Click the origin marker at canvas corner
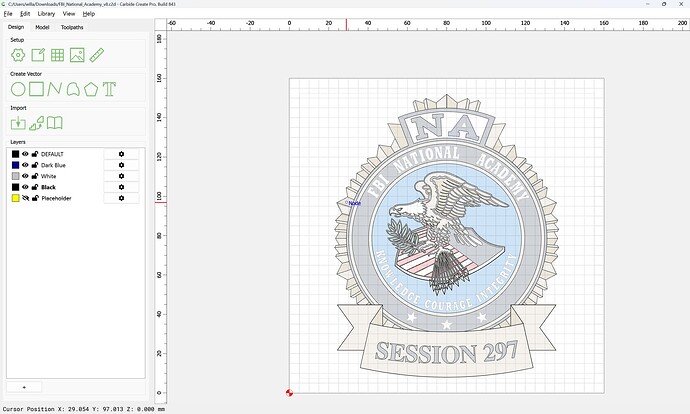Image resolution: width=690 pixels, height=414 pixels. pyautogui.click(x=289, y=393)
